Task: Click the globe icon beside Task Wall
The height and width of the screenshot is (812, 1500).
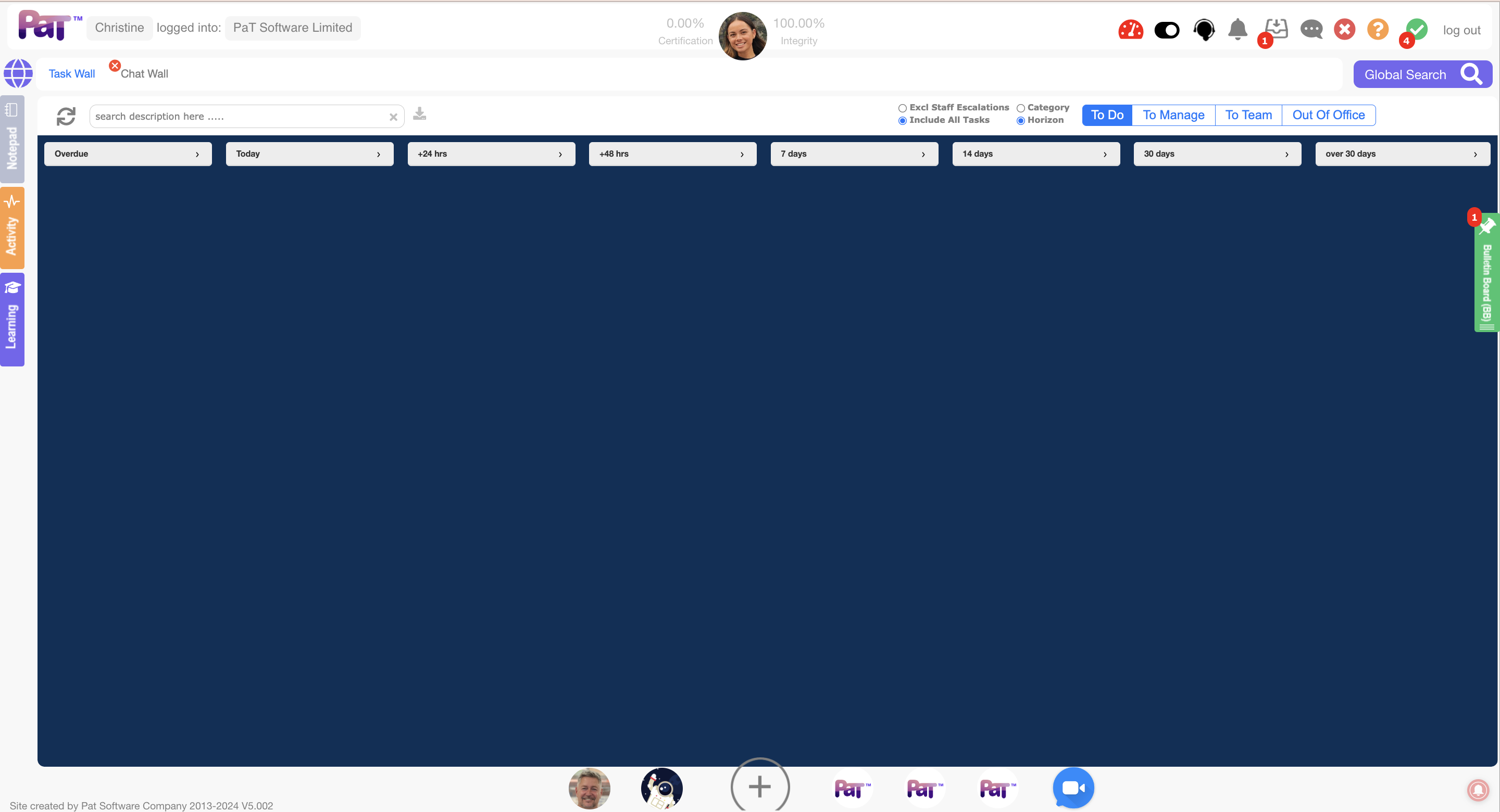Action: [18, 74]
